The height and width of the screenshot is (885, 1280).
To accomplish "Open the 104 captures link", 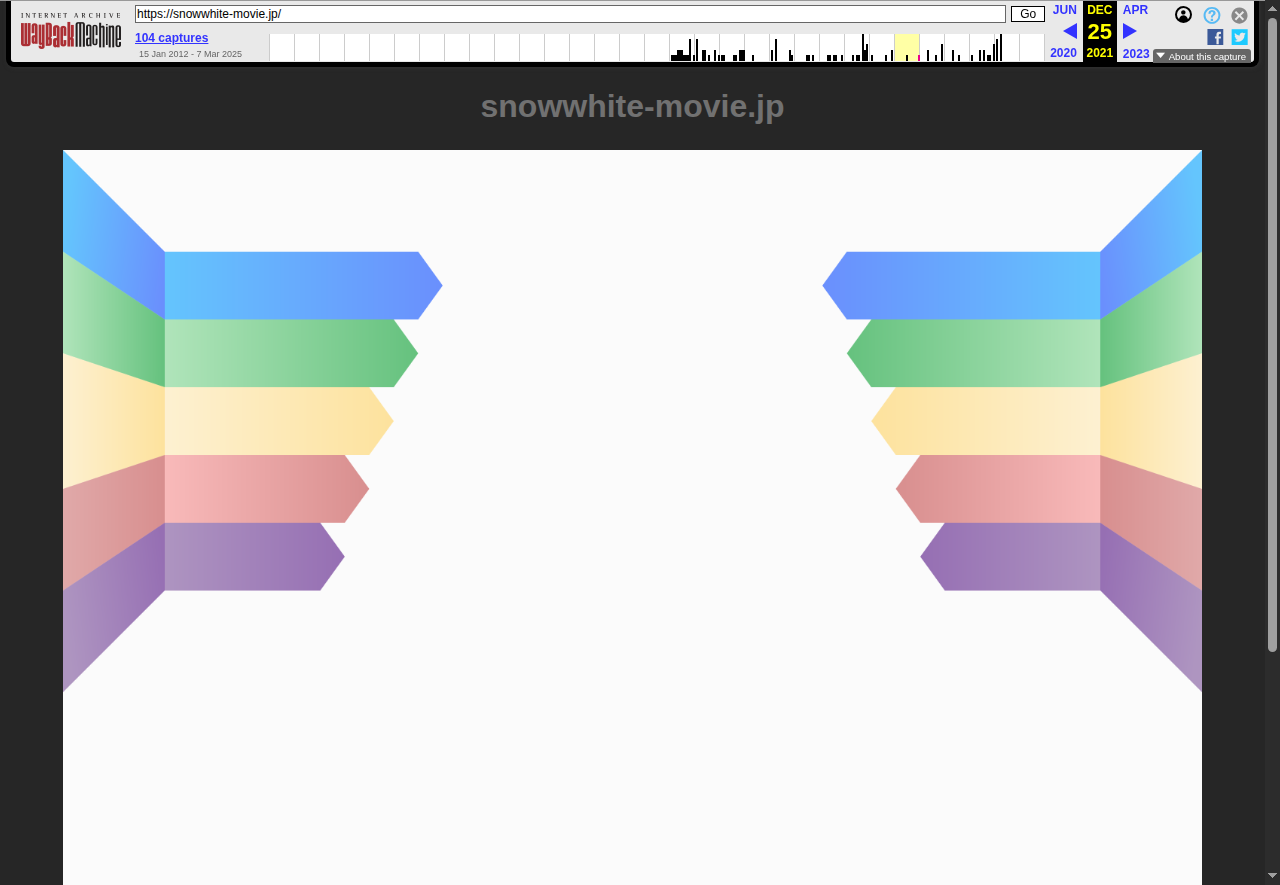I will 172,38.
